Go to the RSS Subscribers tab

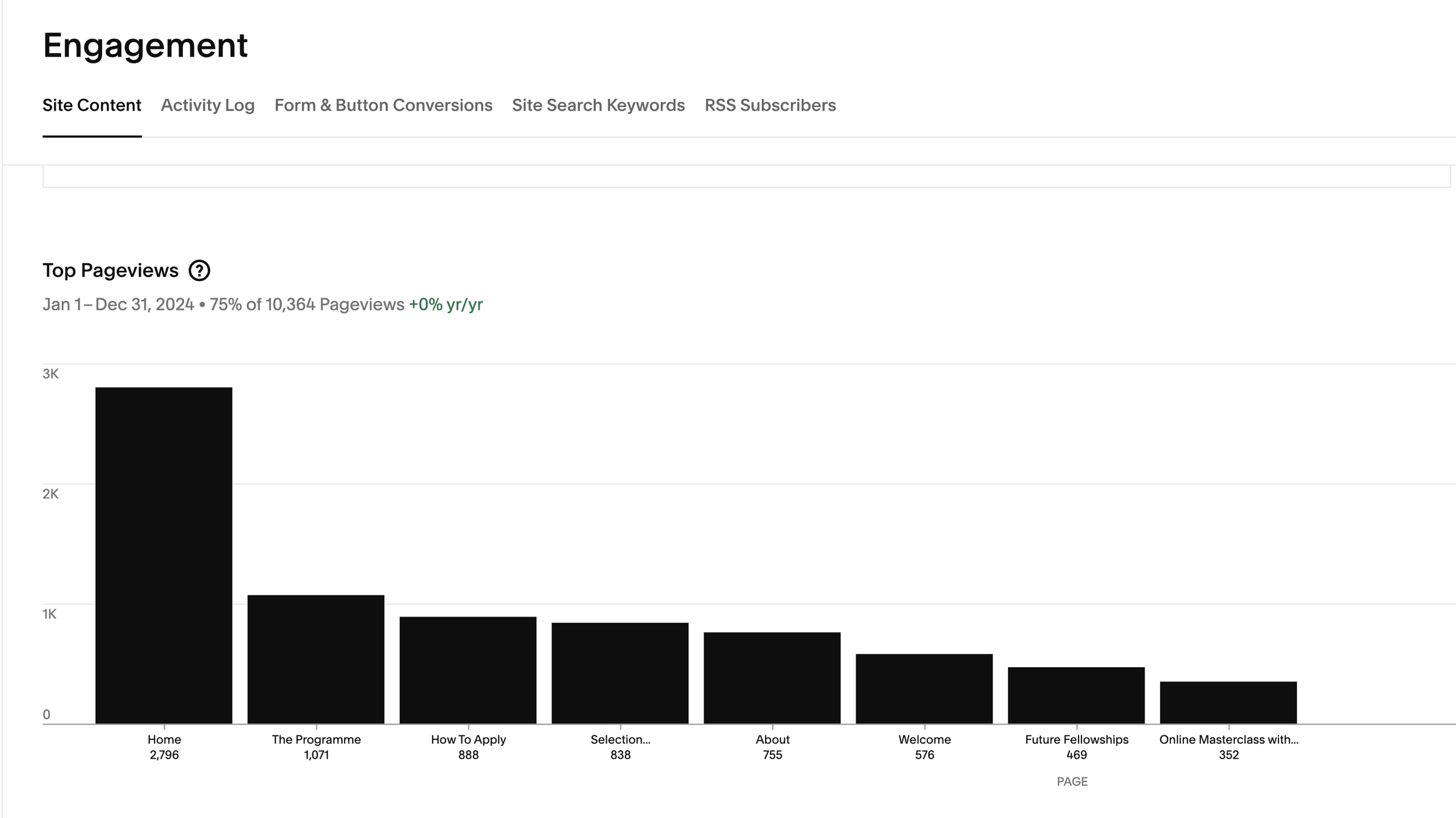pyautogui.click(x=770, y=105)
